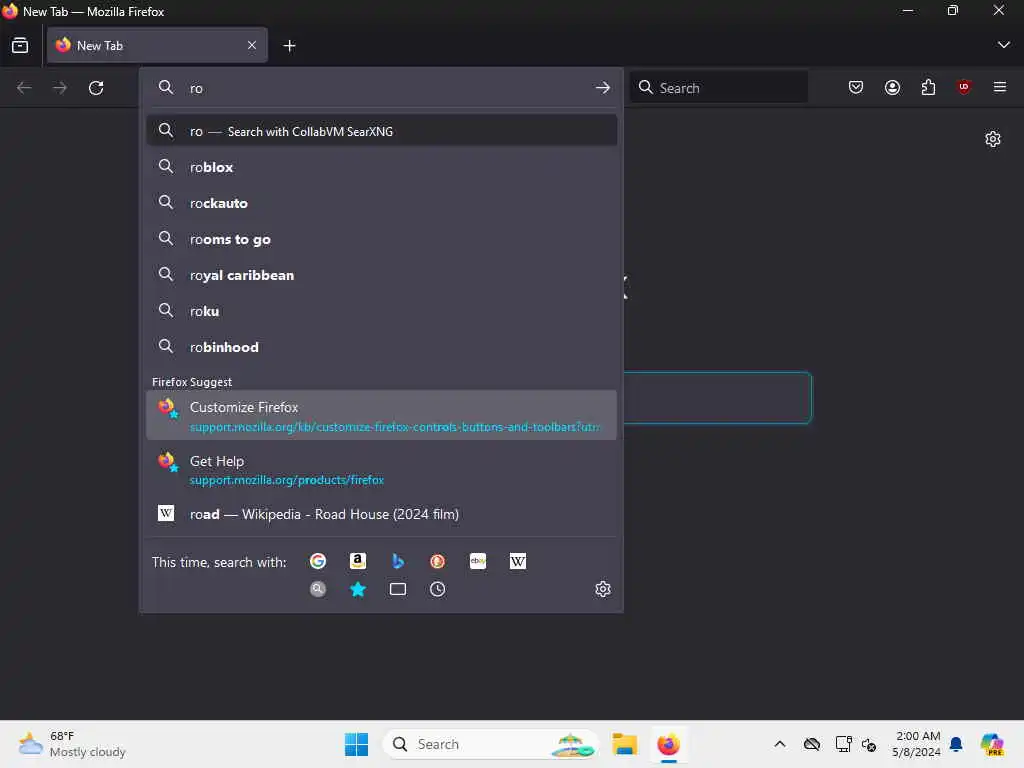Image resolution: width=1024 pixels, height=768 pixels.
Task: Choose the 'rockauto' suggestion
Action: [382, 203]
